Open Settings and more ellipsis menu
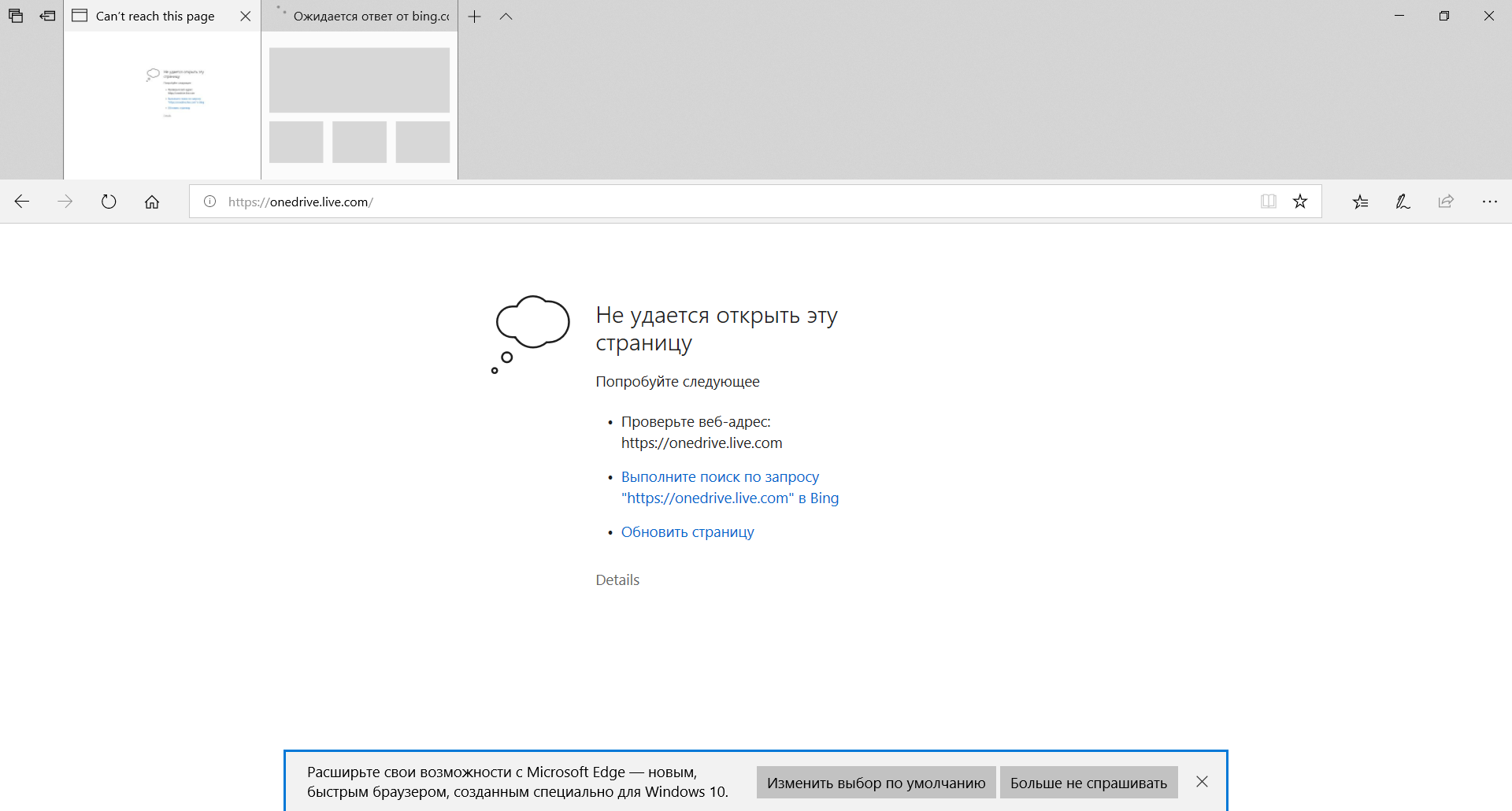 [1489, 202]
